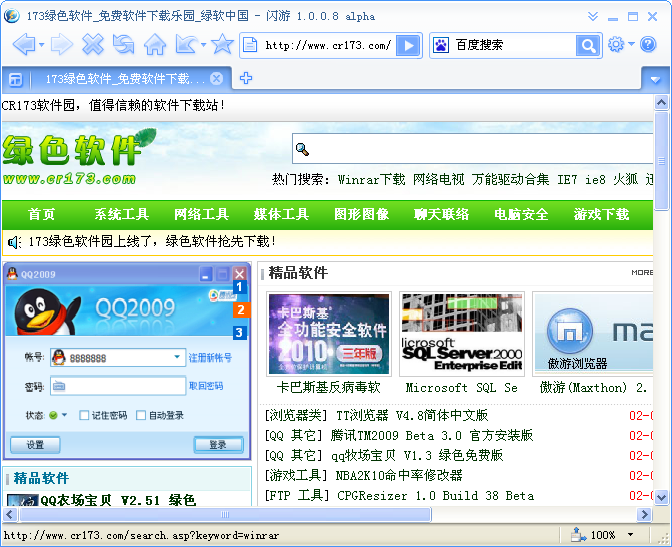Go back with the Back arrow
This screenshot has height=547, width=672.
[x=24, y=44]
